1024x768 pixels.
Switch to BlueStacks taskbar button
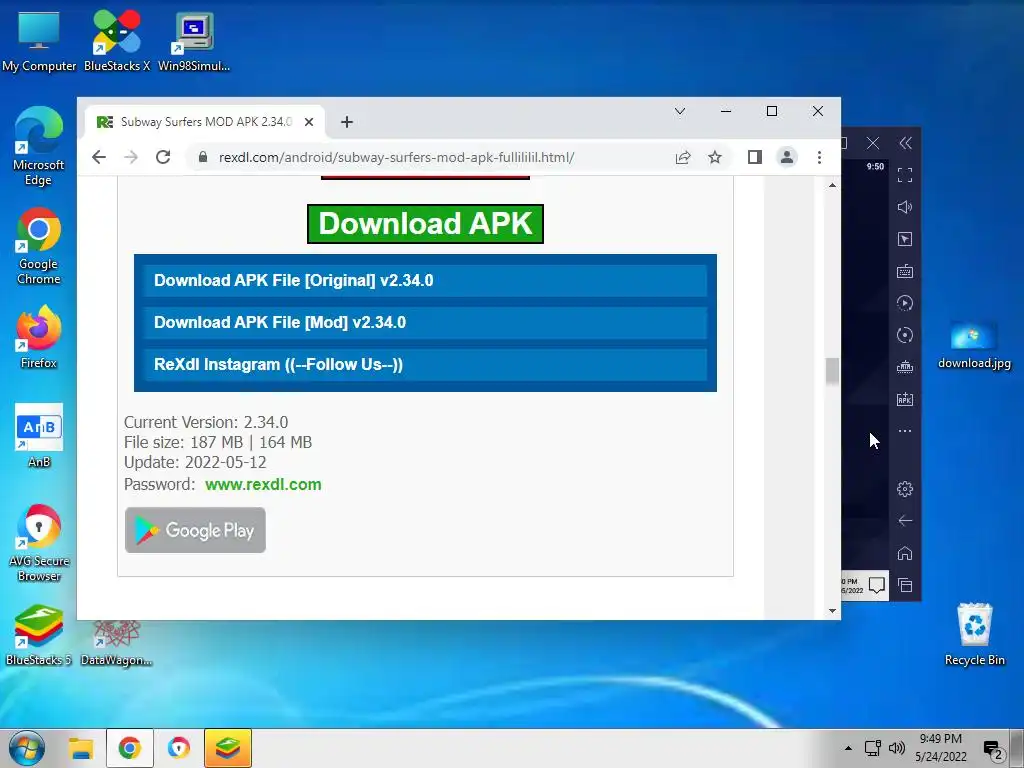[x=227, y=748]
